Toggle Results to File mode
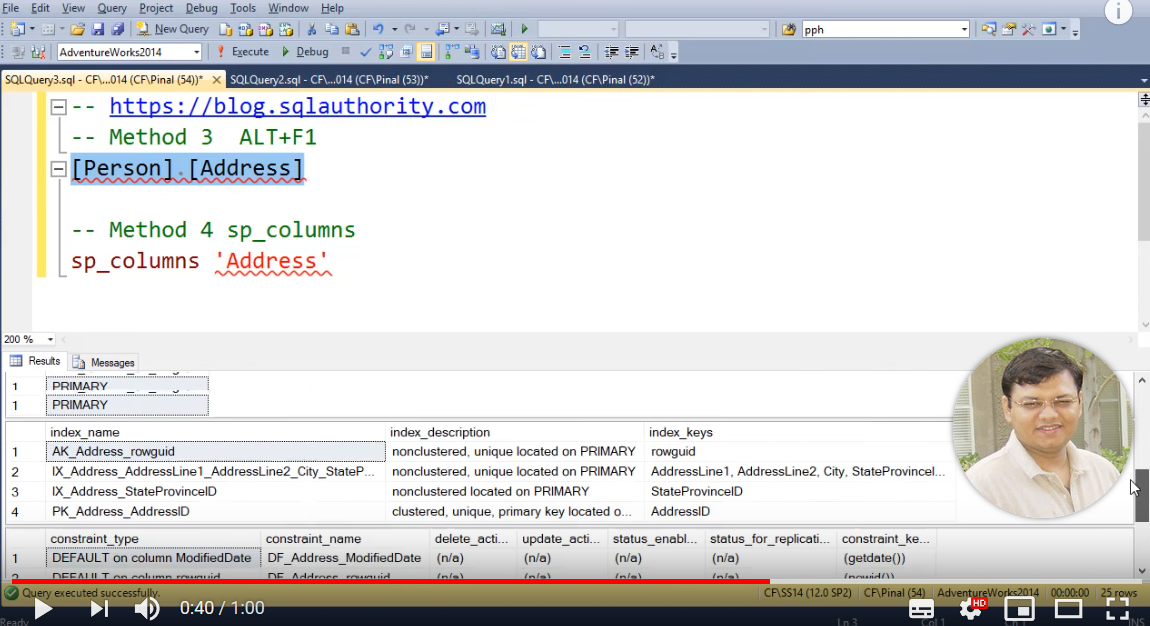1150x626 pixels. click(x=538, y=52)
